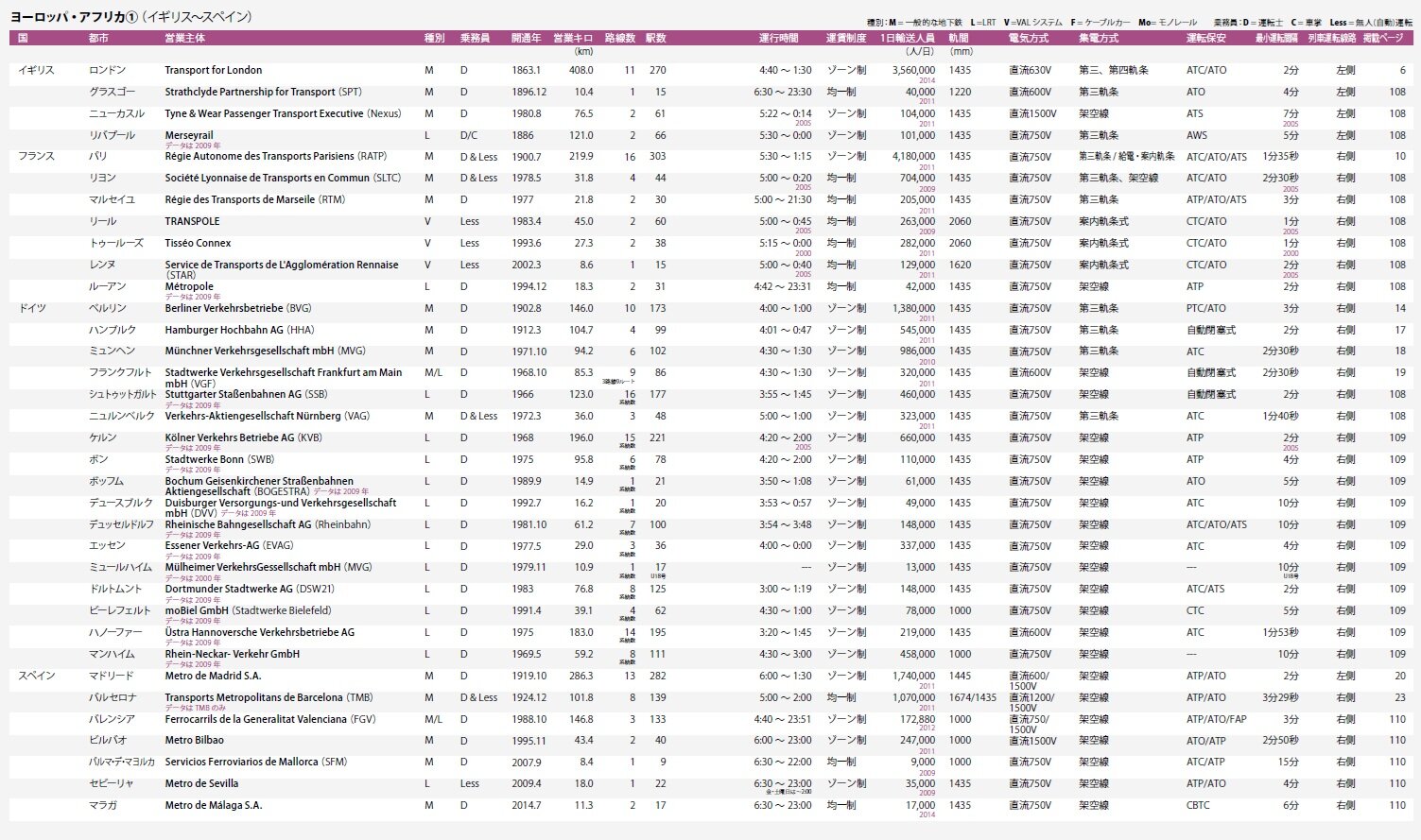Select the "Metro de Sevilla" operator cell
The height and width of the screenshot is (840, 1421).
click(201, 784)
